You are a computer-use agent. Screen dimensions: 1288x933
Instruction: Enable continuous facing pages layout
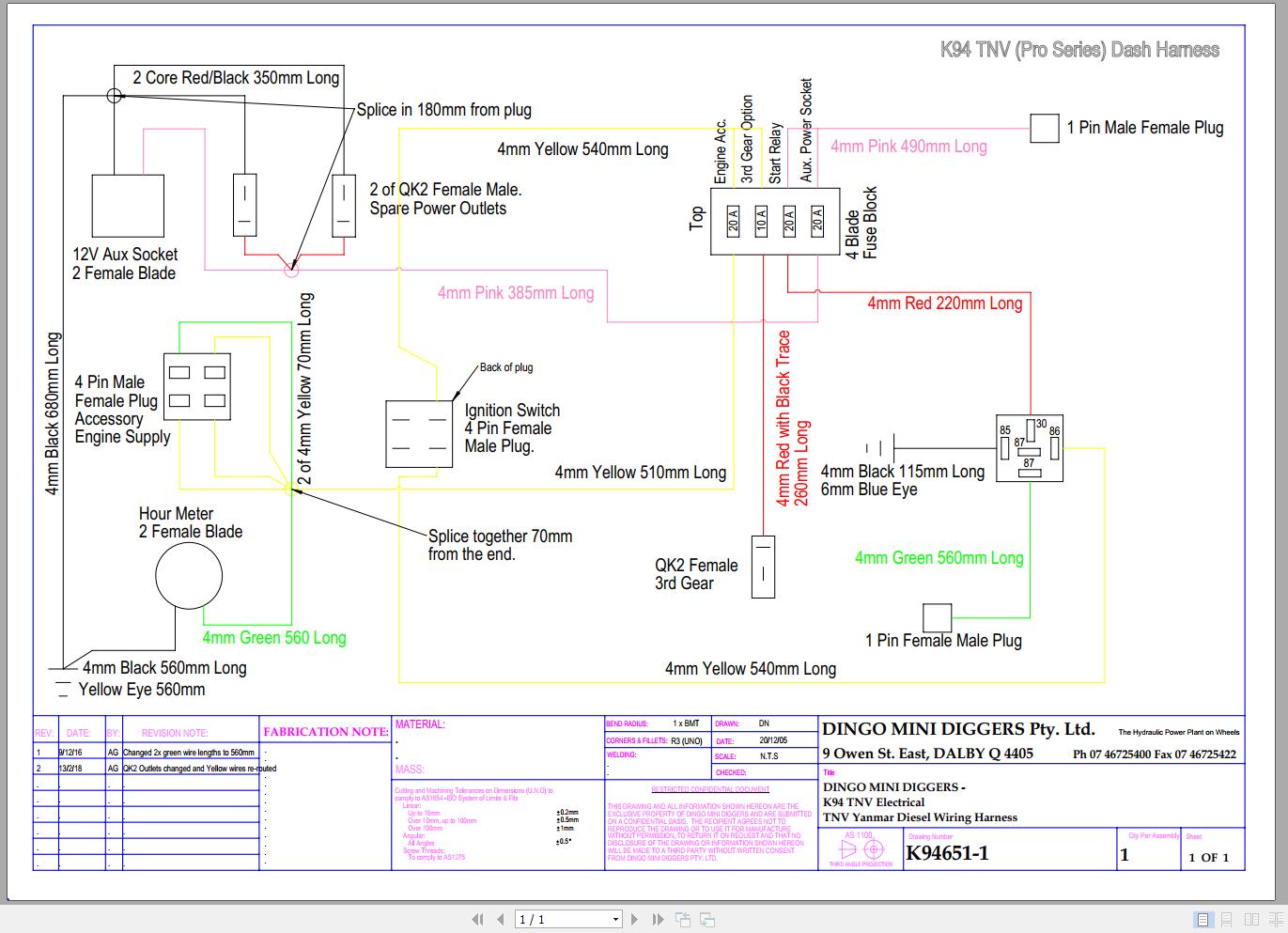coord(1275,920)
